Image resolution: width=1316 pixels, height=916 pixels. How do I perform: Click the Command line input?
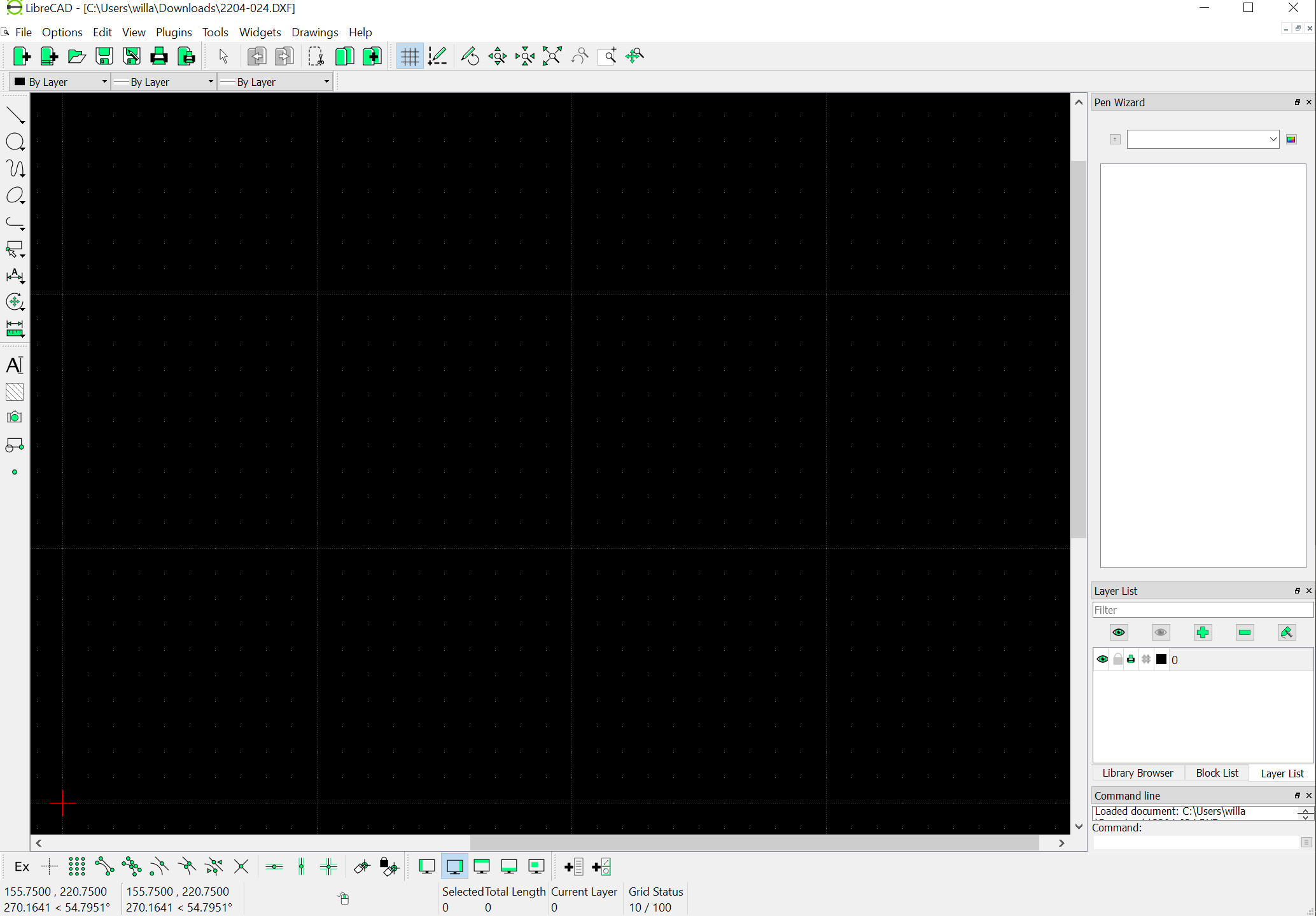[1196, 842]
